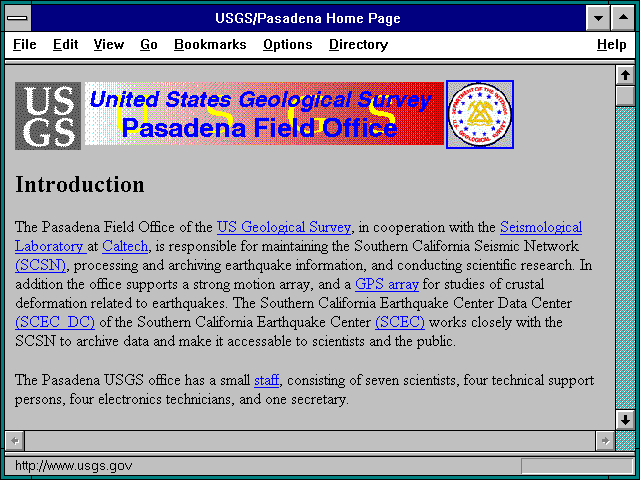The height and width of the screenshot is (480, 640).
Task: Follow the GPS array link
Action: click(x=387, y=284)
